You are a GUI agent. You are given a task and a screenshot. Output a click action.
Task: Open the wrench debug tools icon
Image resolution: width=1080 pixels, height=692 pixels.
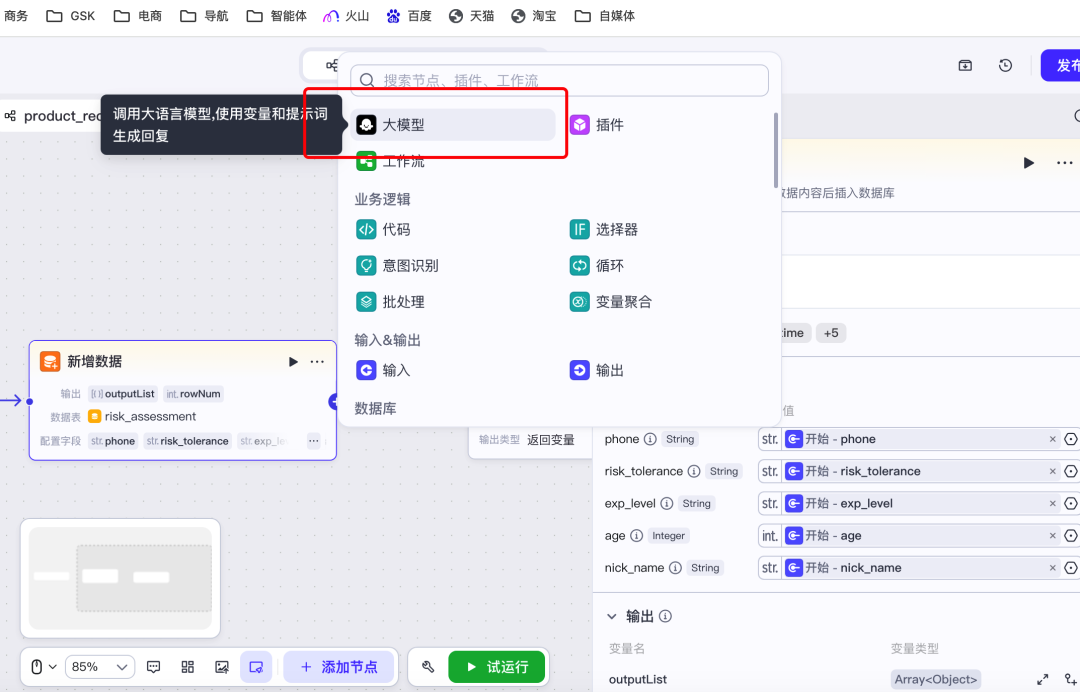pos(428,667)
